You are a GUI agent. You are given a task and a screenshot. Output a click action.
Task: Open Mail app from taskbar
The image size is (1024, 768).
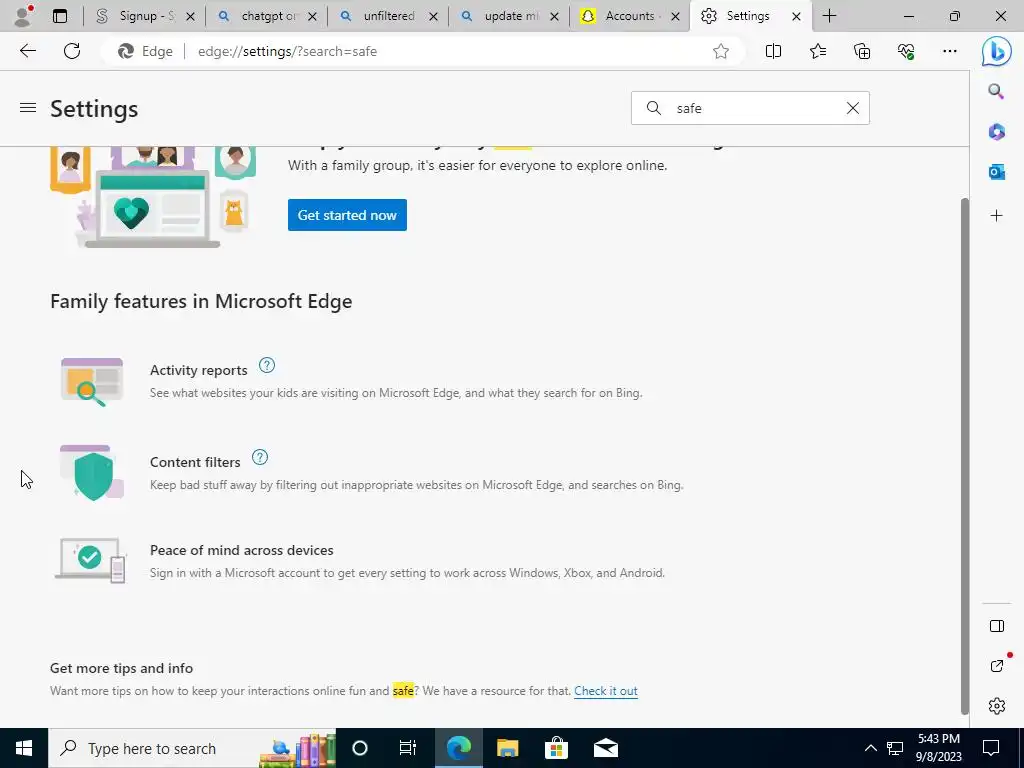point(605,748)
